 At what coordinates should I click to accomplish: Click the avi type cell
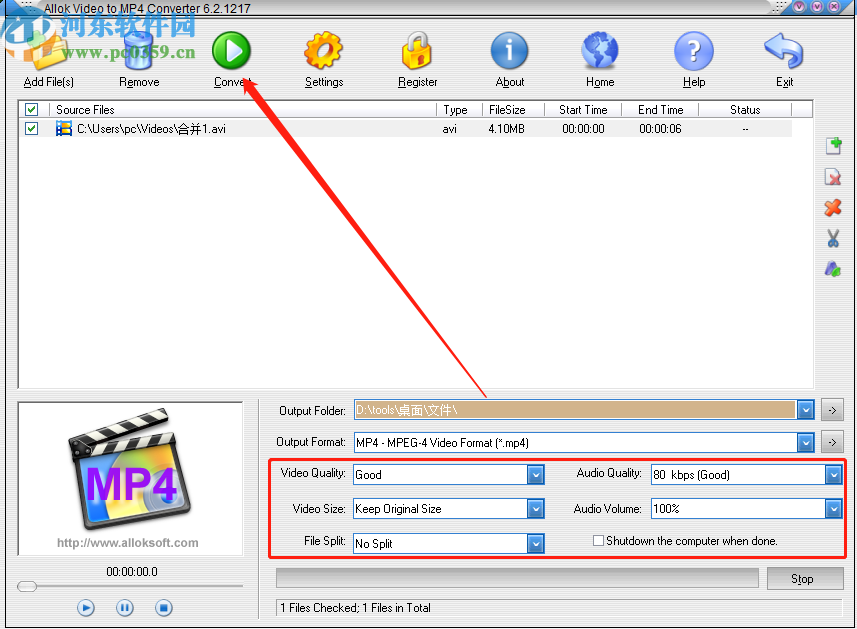pos(449,129)
